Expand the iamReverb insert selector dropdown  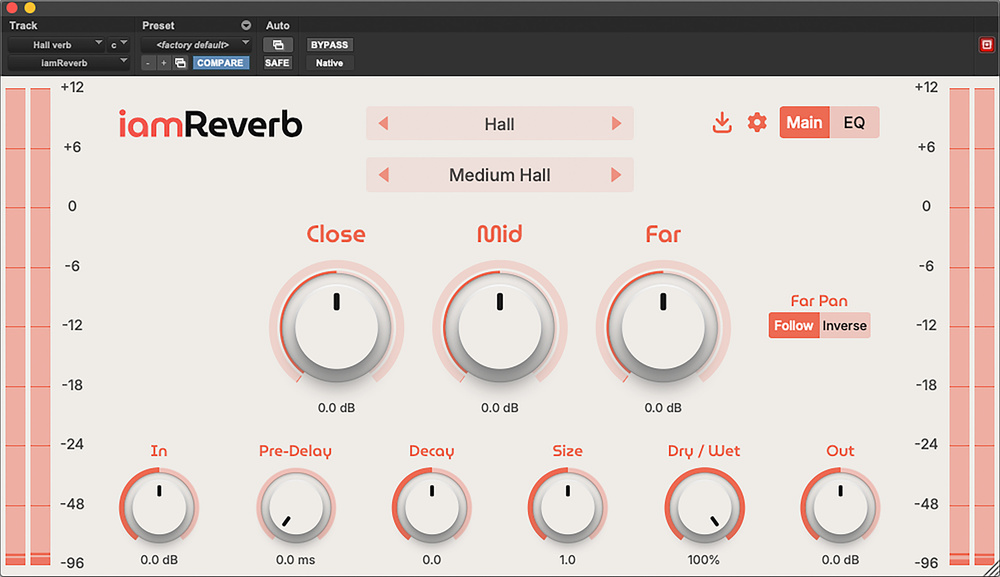coord(68,63)
